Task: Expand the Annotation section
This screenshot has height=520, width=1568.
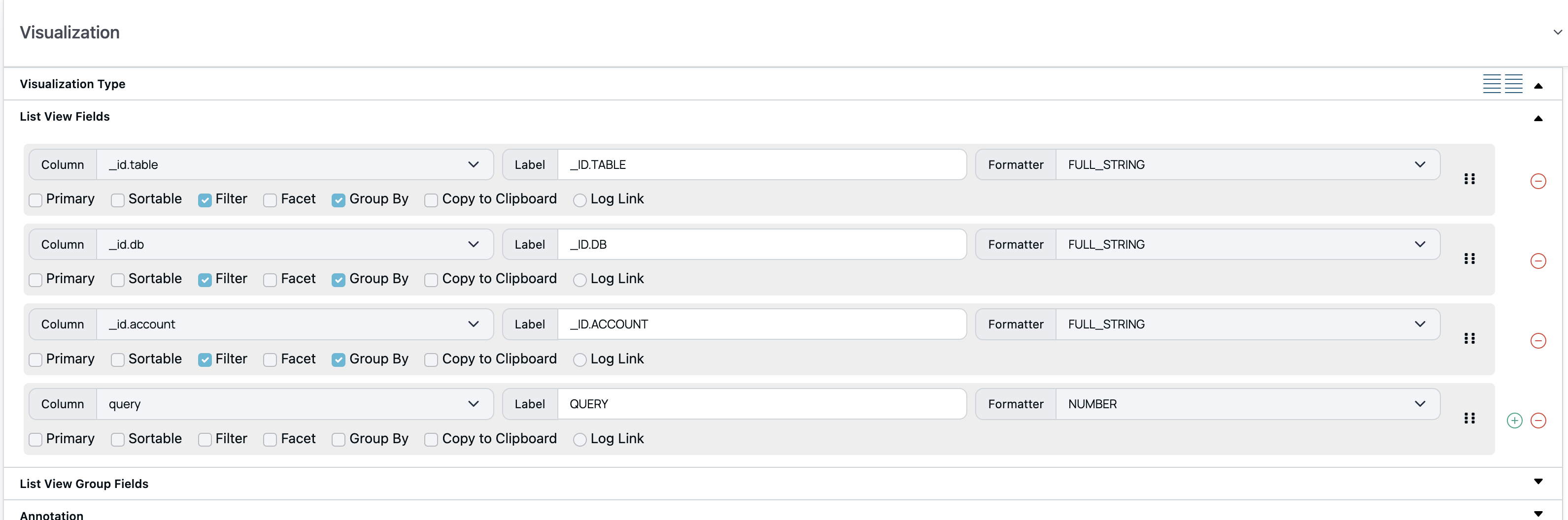Action: click(x=1537, y=514)
